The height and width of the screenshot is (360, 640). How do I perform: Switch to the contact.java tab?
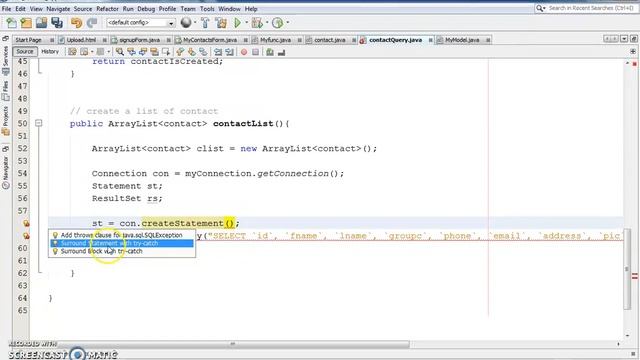pos(330,40)
